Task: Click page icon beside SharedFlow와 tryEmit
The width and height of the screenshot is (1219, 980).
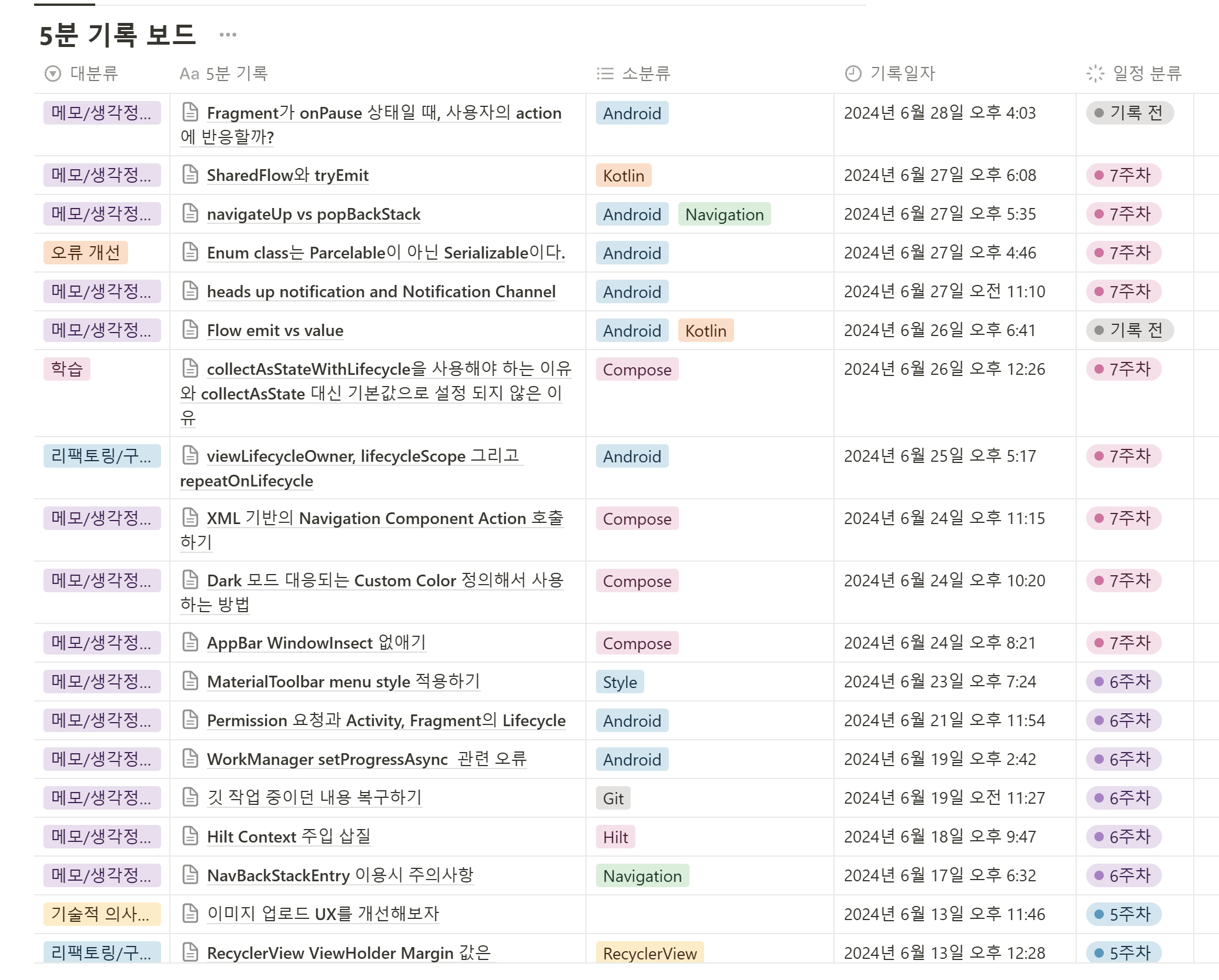Action: tap(190, 174)
